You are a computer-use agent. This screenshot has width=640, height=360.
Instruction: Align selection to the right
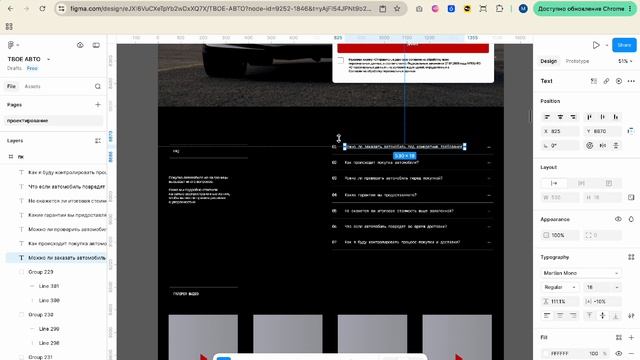pos(573,117)
